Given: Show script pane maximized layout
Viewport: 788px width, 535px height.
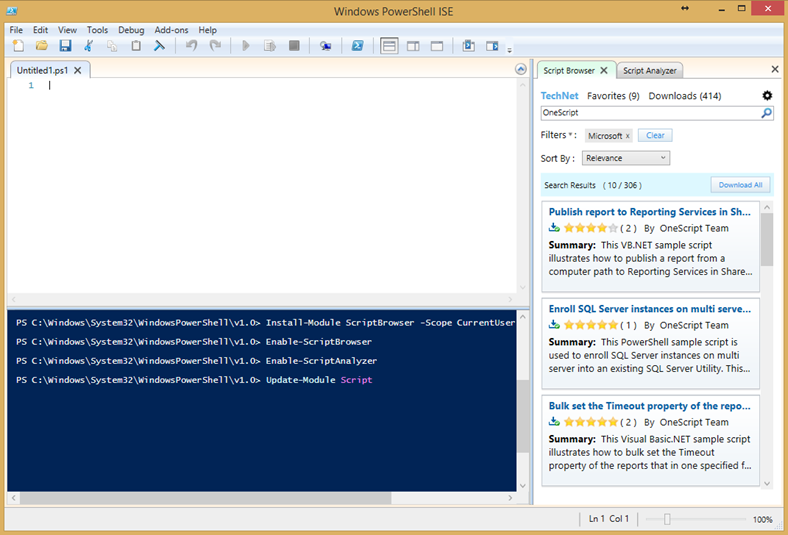Looking at the screenshot, I should pyautogui.click(x=437, y=46).
